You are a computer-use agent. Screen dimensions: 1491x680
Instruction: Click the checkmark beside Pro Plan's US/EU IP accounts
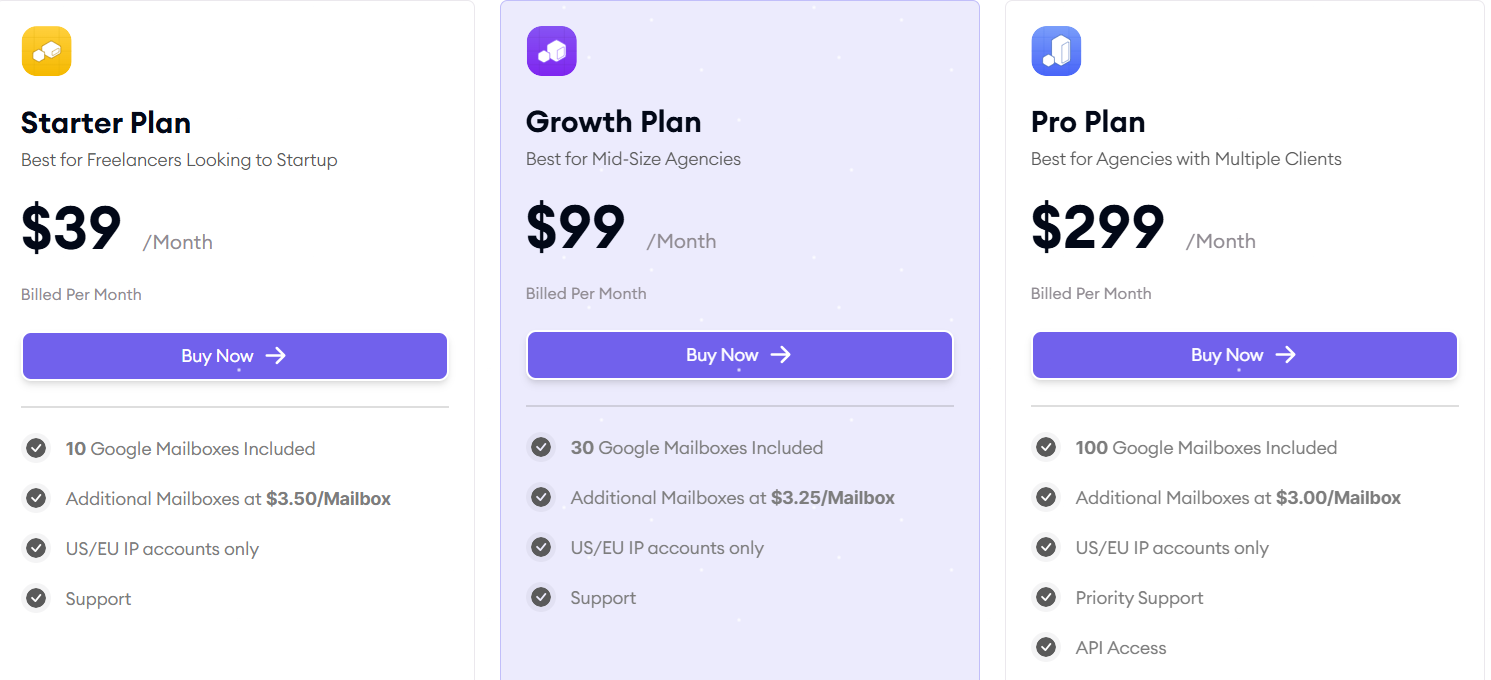(1046, 547)
